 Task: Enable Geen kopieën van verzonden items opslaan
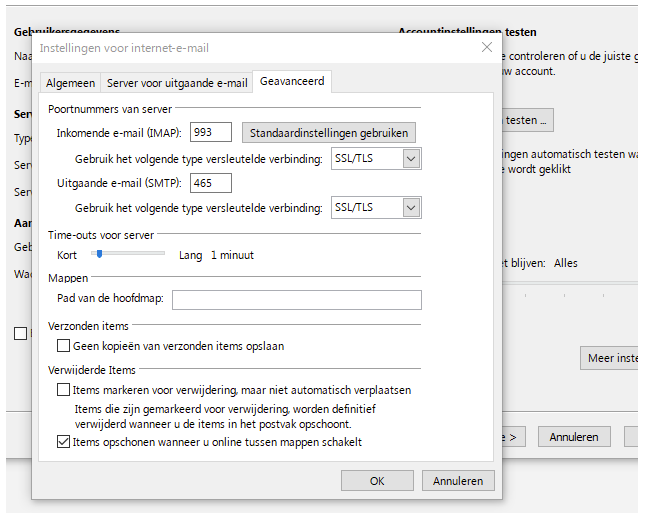coord(64,346)
